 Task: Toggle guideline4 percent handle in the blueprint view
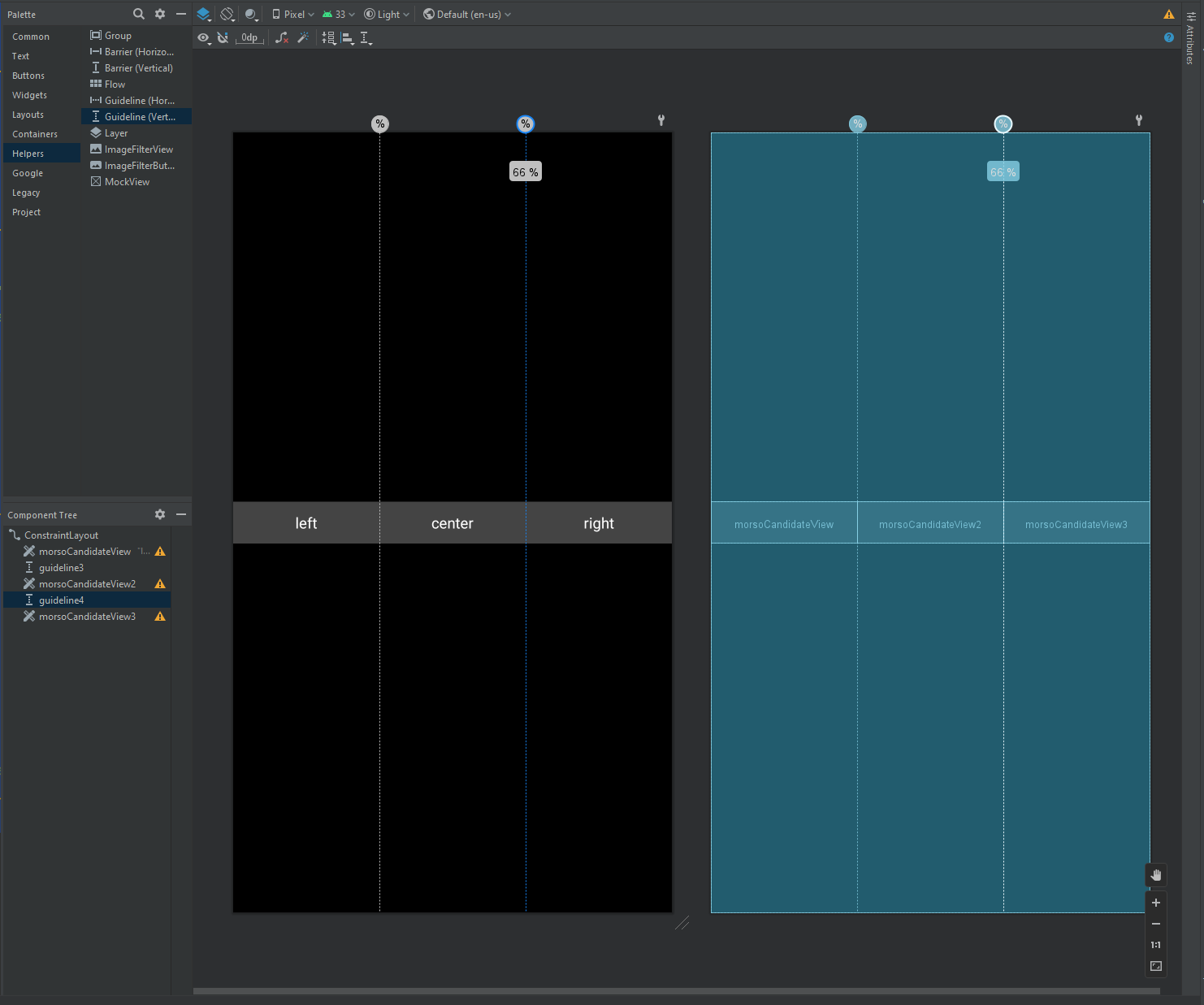click(x=1003, y=124)
